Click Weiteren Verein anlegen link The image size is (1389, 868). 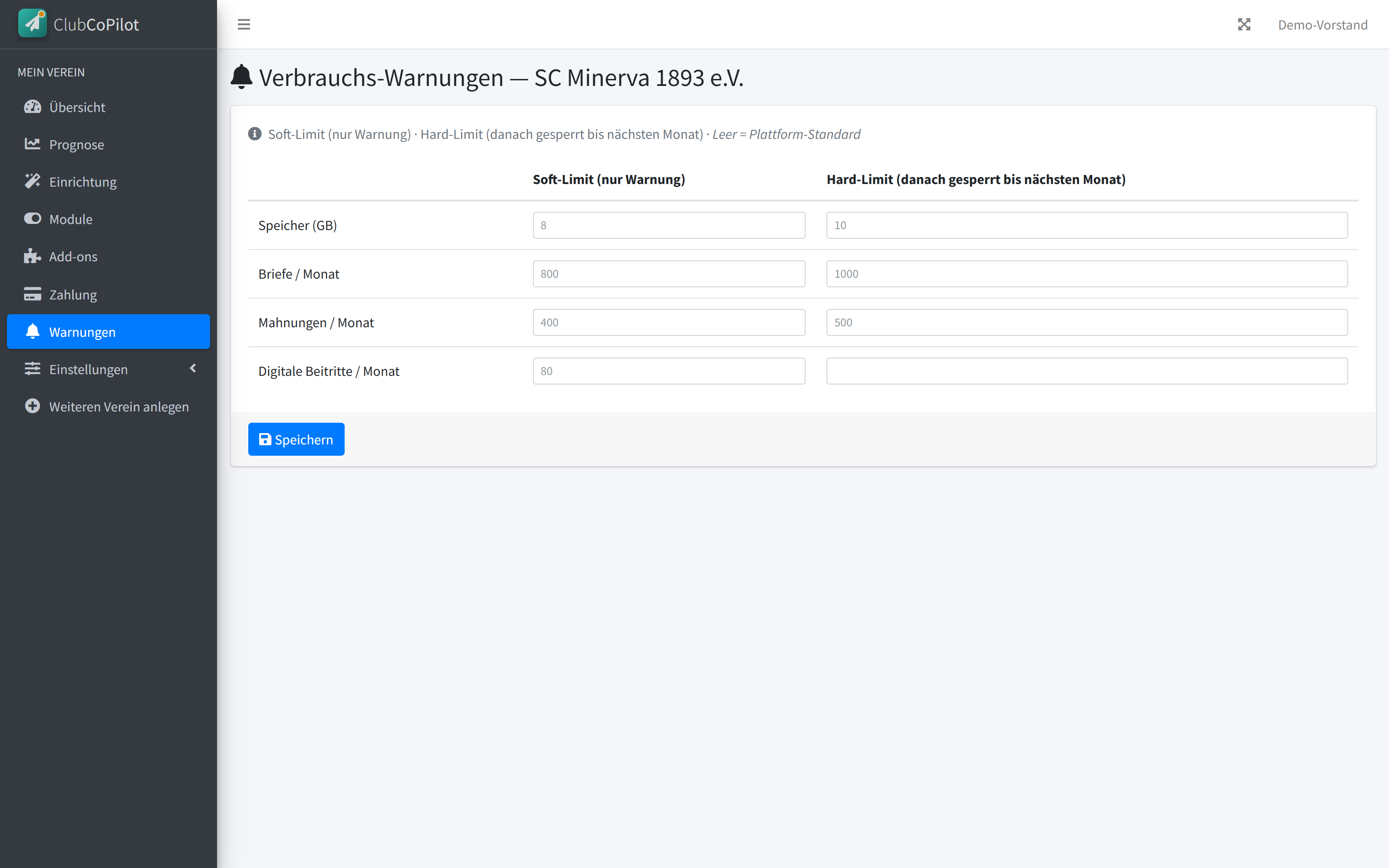(109, 407)
